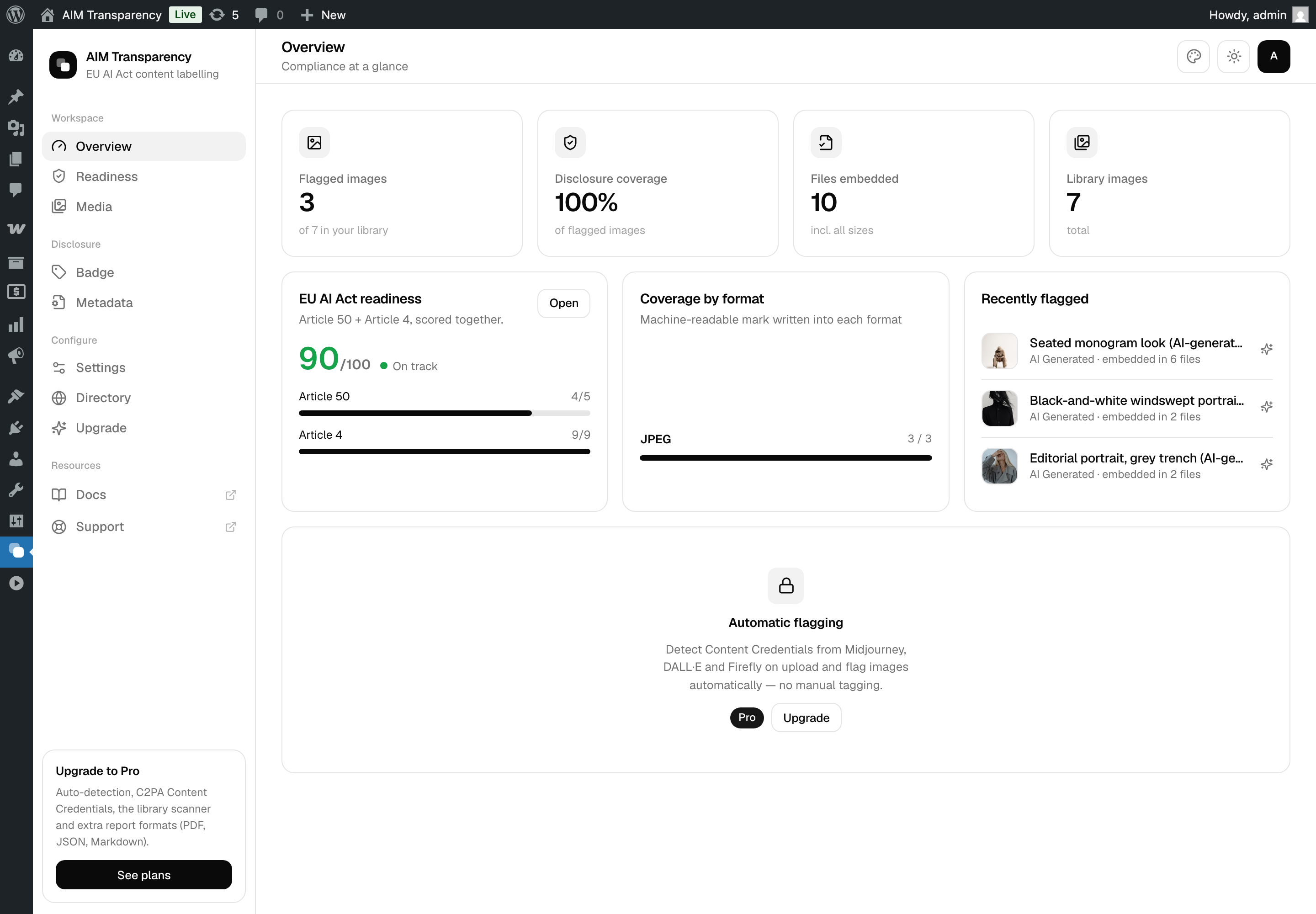The height and width of the screenshot is (914, 1316).
Task: Open the WordPress Dashboard icon in admin sidebar
Action: (16, 56)
